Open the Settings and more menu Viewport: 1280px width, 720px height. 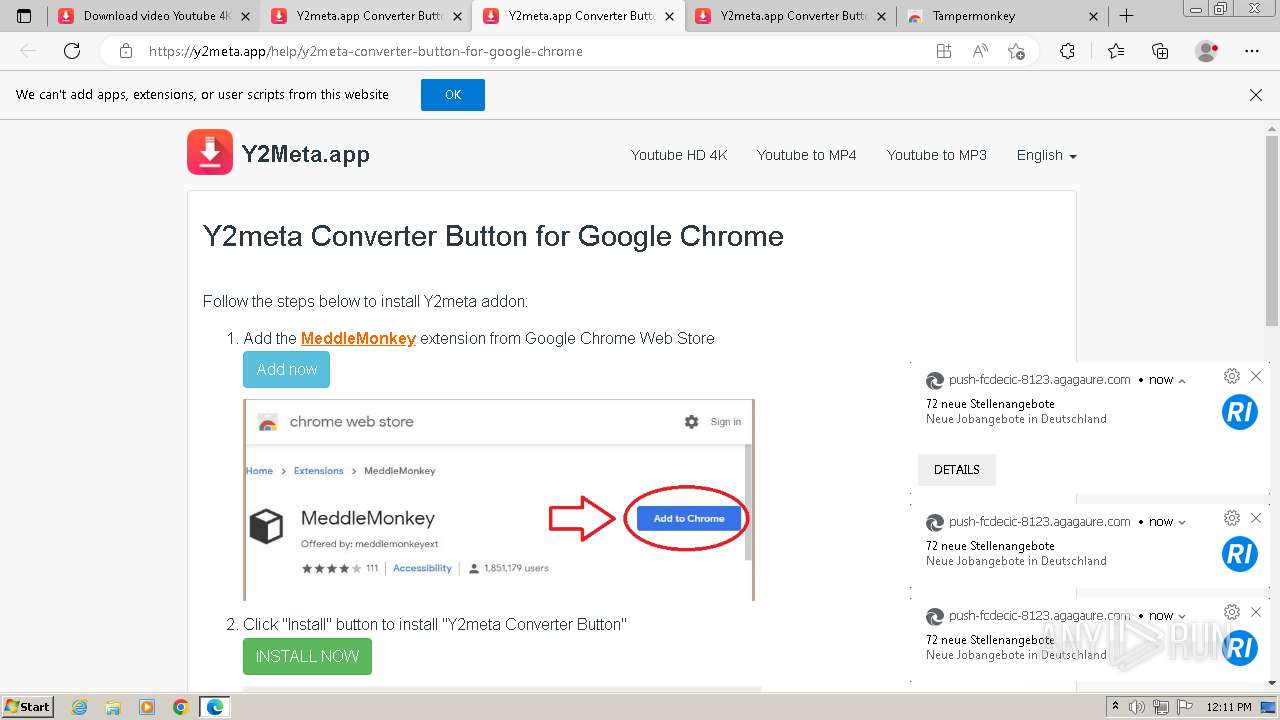(x=1252, y=51)
